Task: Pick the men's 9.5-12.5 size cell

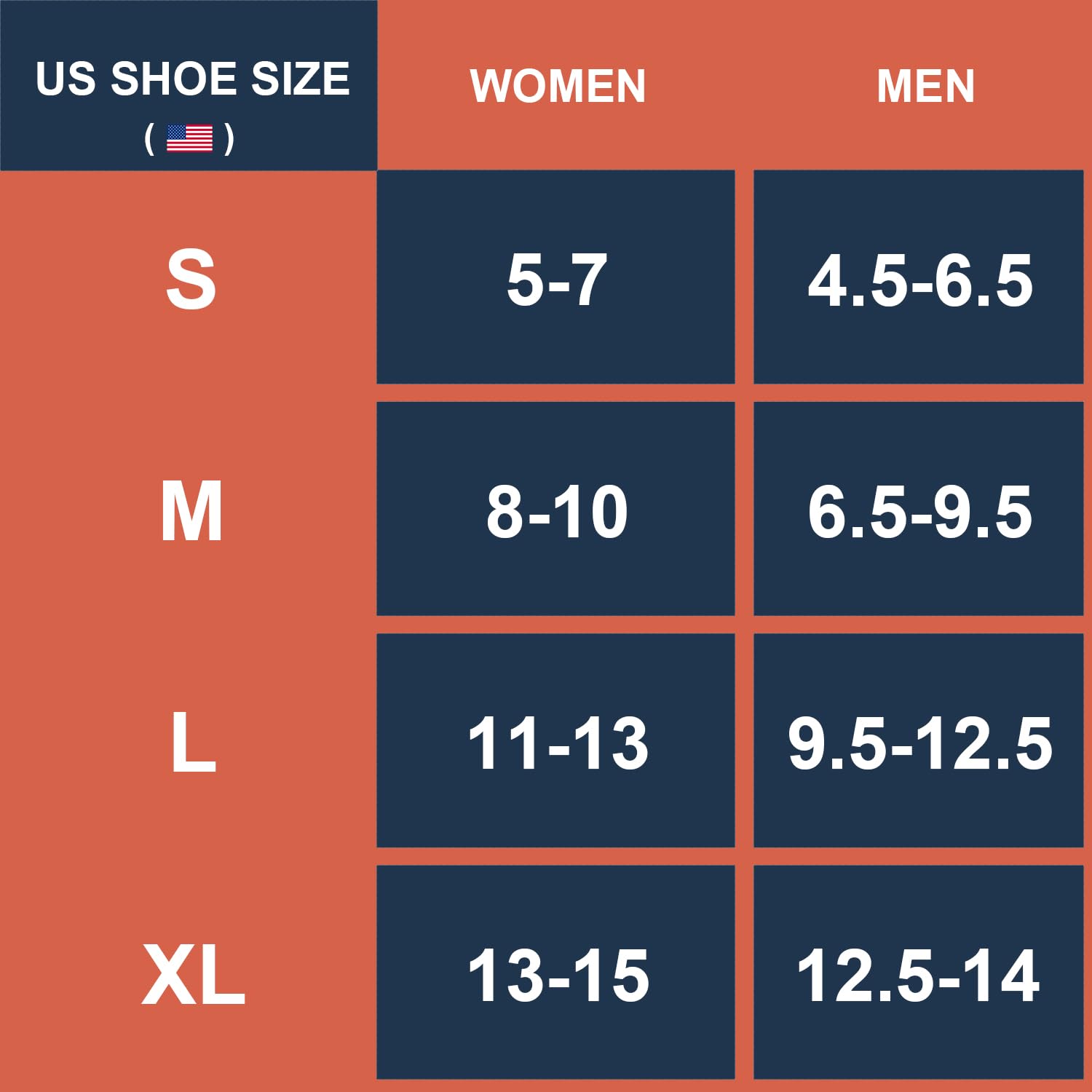Action: point(919,743)
